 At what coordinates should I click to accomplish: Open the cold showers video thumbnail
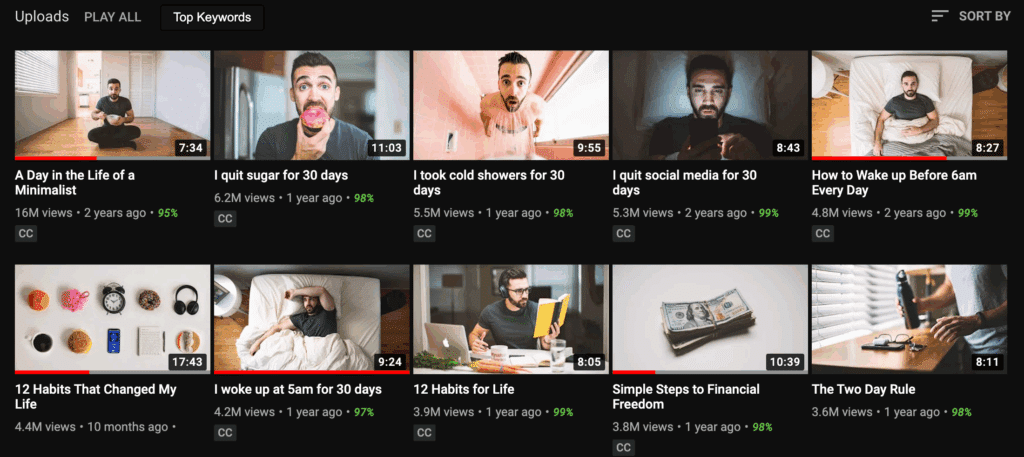(x=511, y=105)
